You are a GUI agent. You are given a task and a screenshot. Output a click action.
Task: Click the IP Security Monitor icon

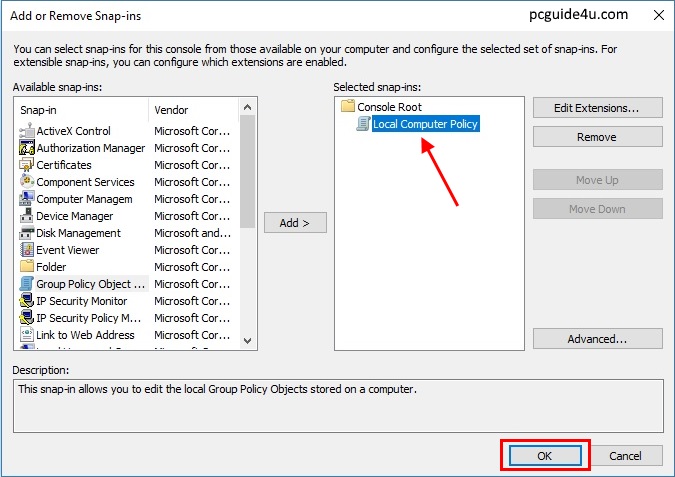click(27, 301)
